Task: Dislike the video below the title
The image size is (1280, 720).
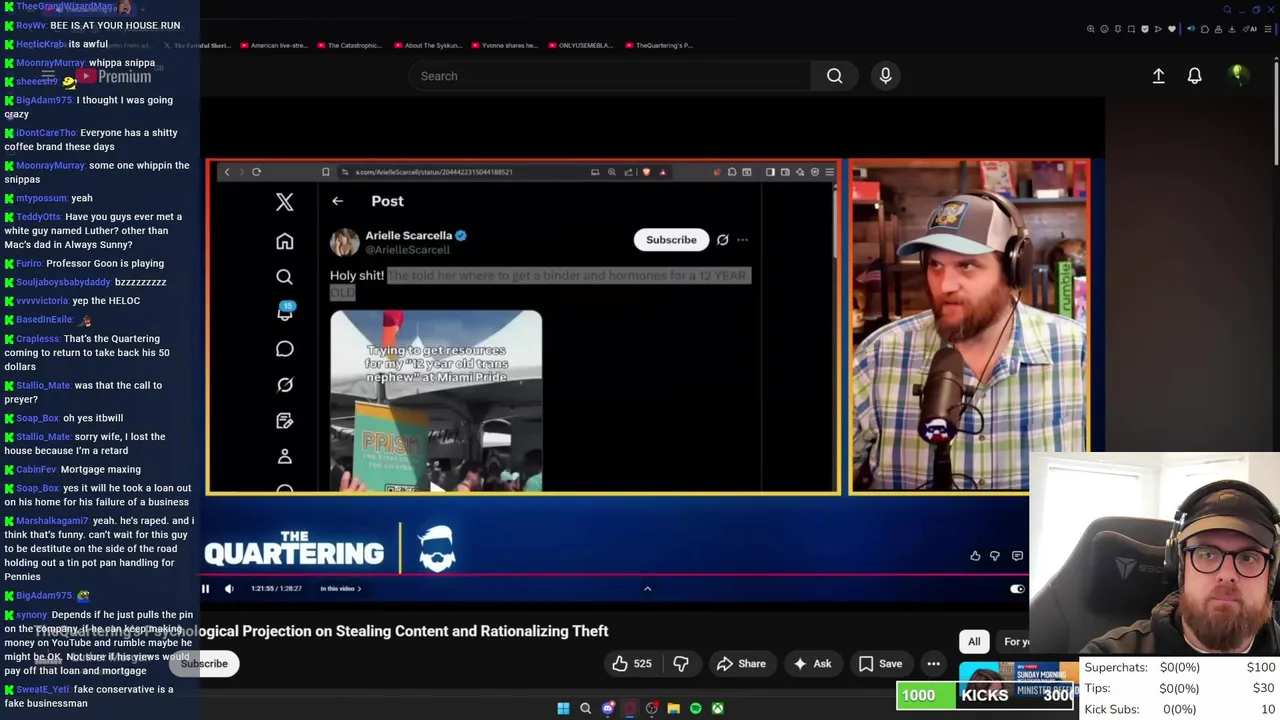Action: 681,663
